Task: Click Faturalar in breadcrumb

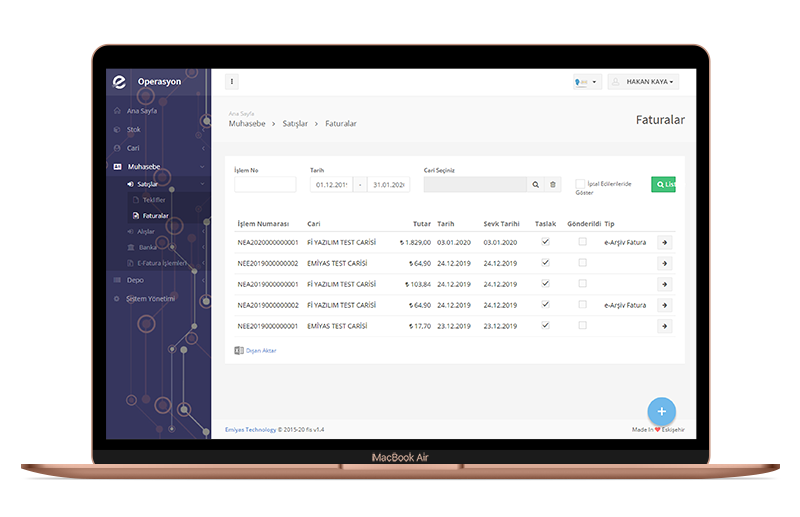Action: pyautogui.click(x=341, y=124)
